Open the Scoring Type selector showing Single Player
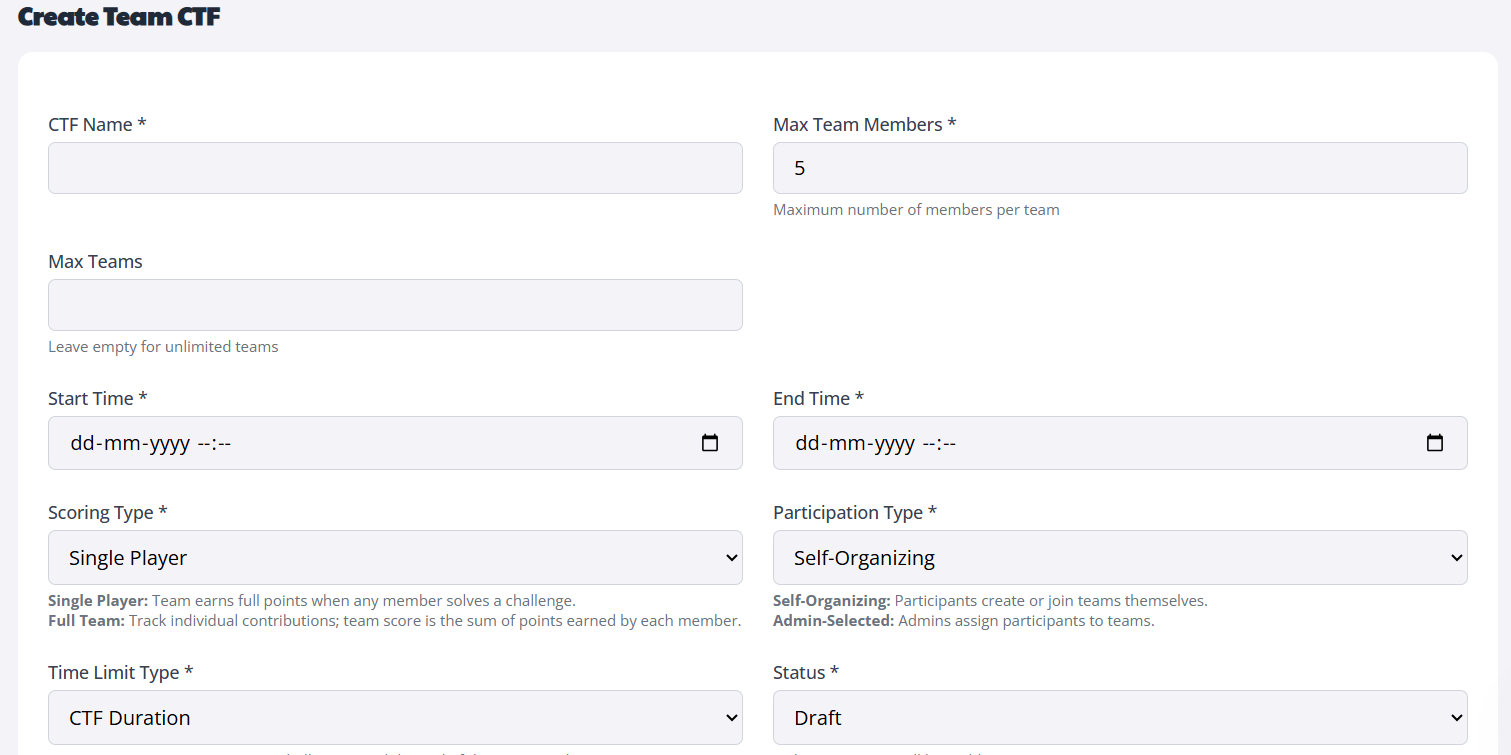The height and width of the screenshot is (755, 1511). click(395, 557)
